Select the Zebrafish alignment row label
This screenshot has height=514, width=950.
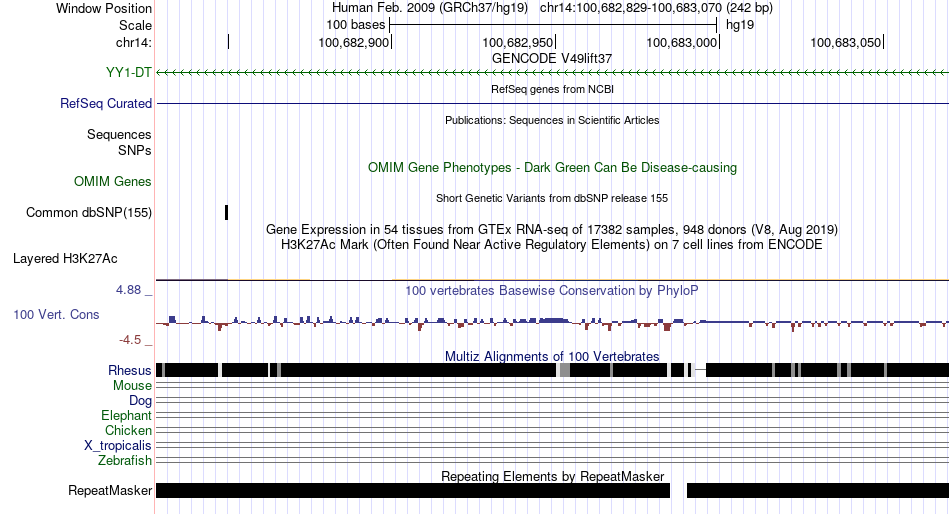point(125,460)
